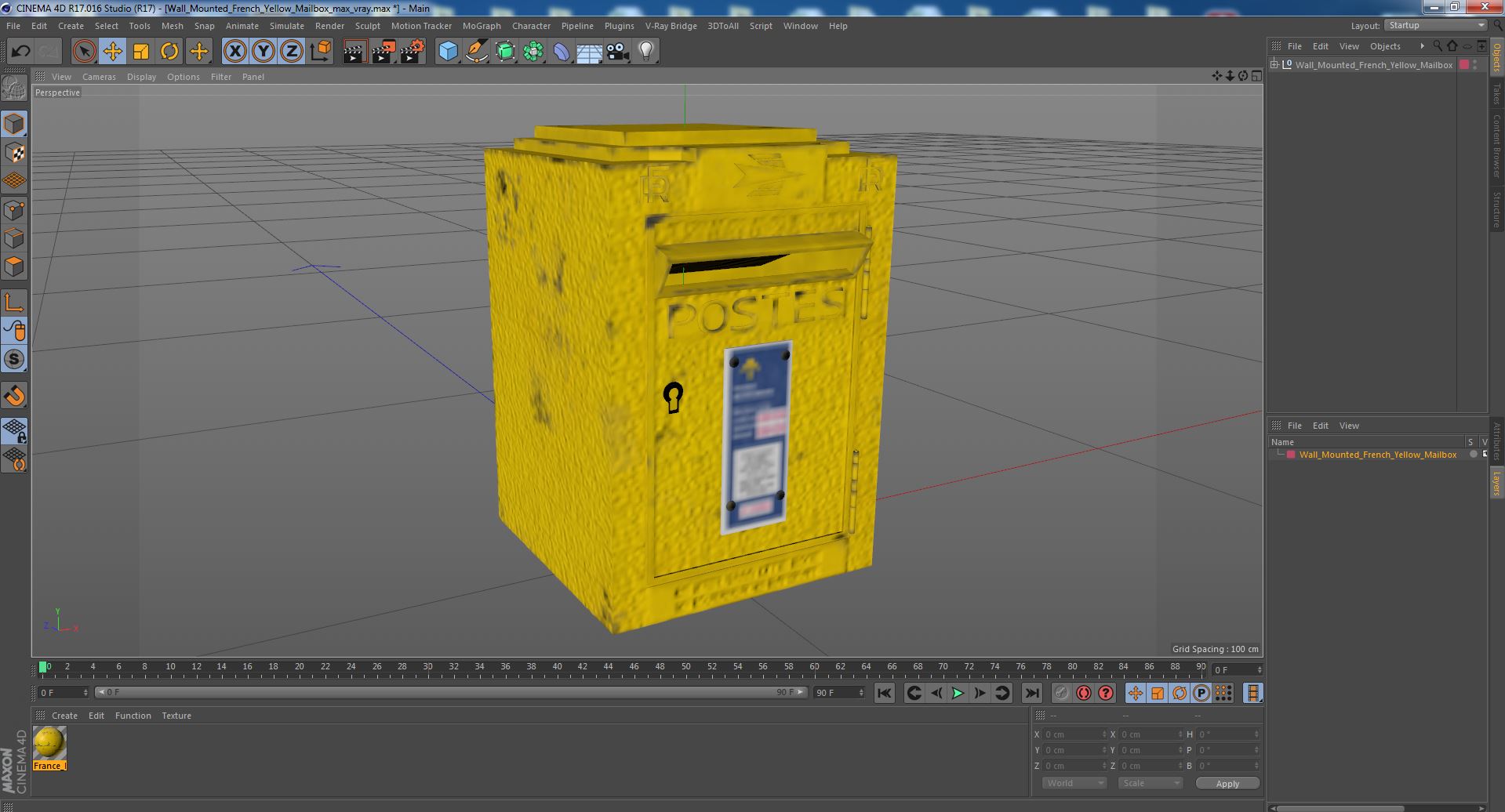Open the Sculpt menu
Screen dimensions: 1505x812
click(x=367, y=26)
